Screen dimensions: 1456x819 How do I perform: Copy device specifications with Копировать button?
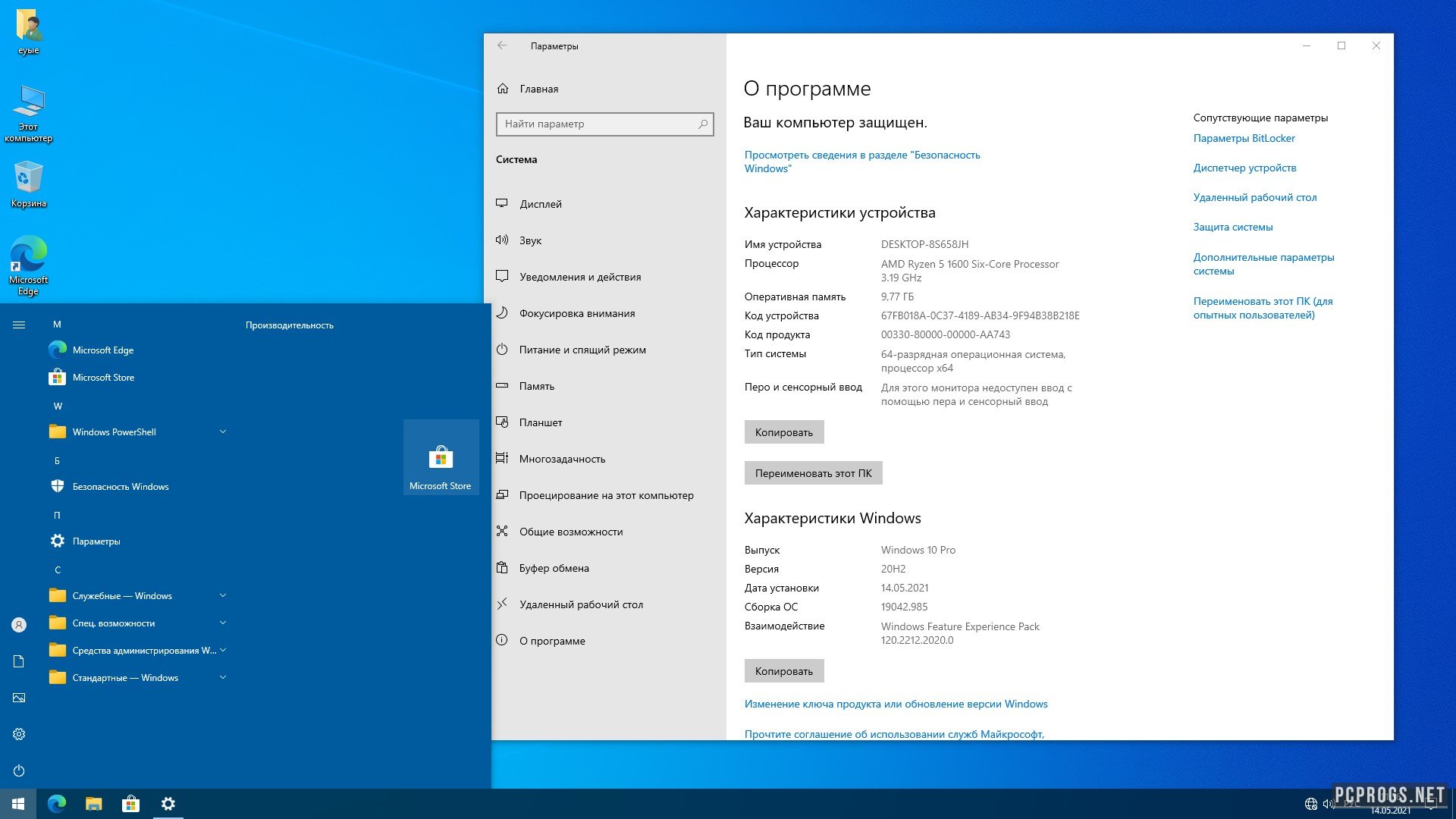783,432
